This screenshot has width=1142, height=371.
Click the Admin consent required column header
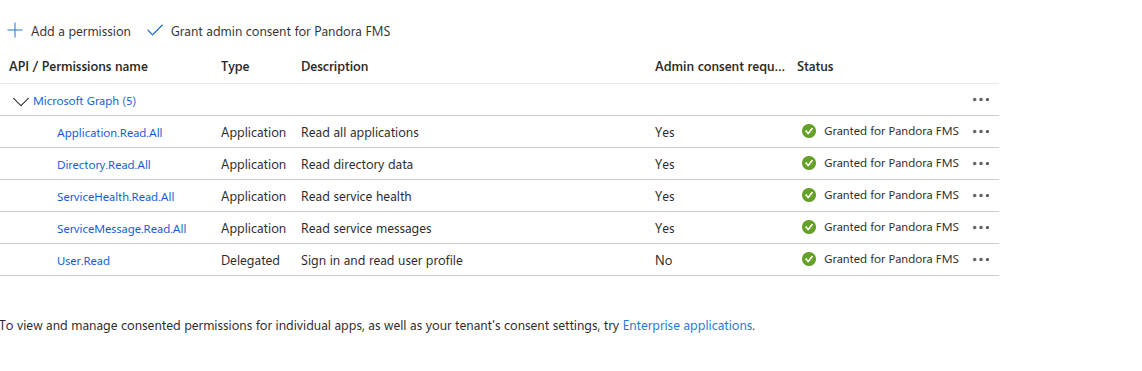click(x=720, y=66)
